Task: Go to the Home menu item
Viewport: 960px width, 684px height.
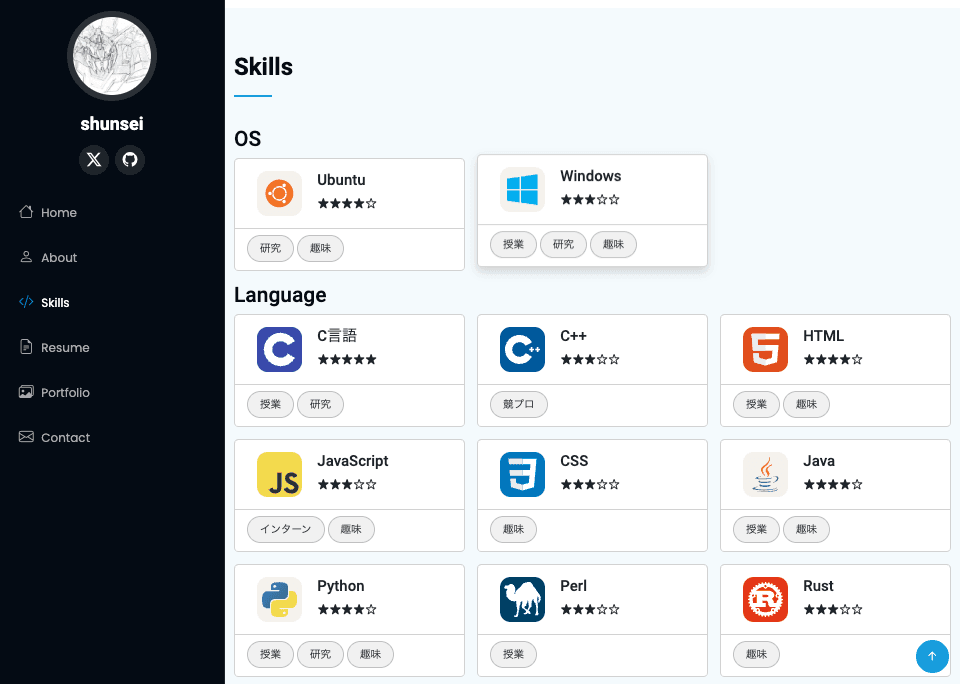Action: (58, 213)
